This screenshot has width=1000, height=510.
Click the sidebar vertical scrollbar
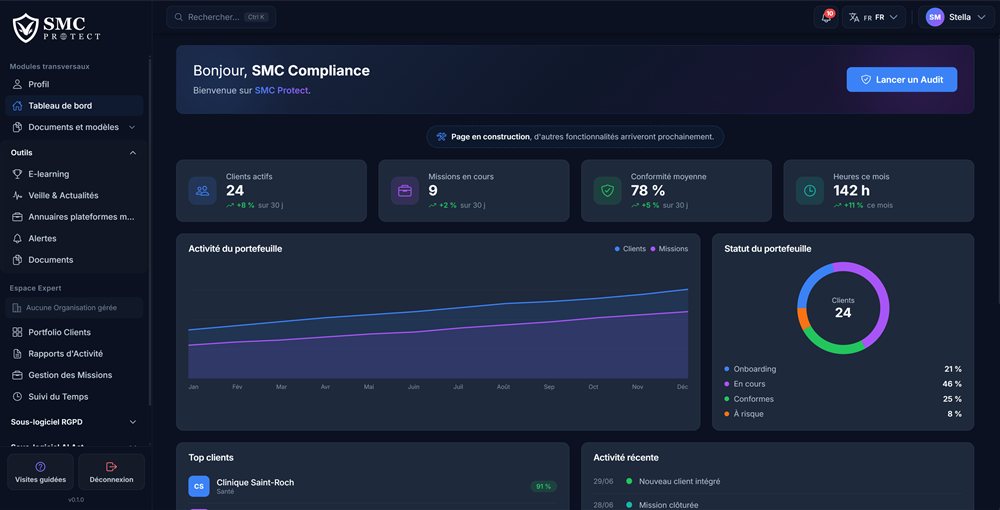tap(149, 230)
